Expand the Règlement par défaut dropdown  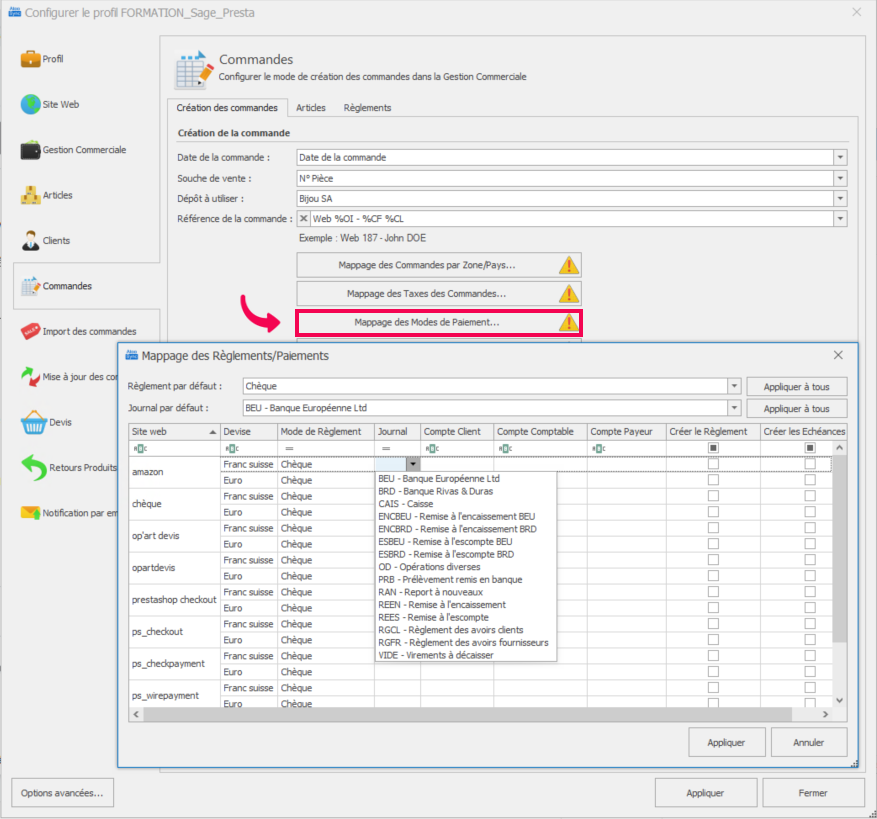(735, 386)
